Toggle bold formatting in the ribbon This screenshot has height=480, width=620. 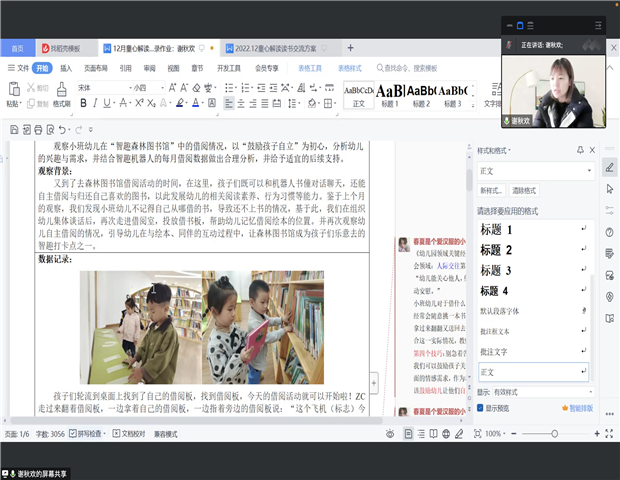pos(82,103)
